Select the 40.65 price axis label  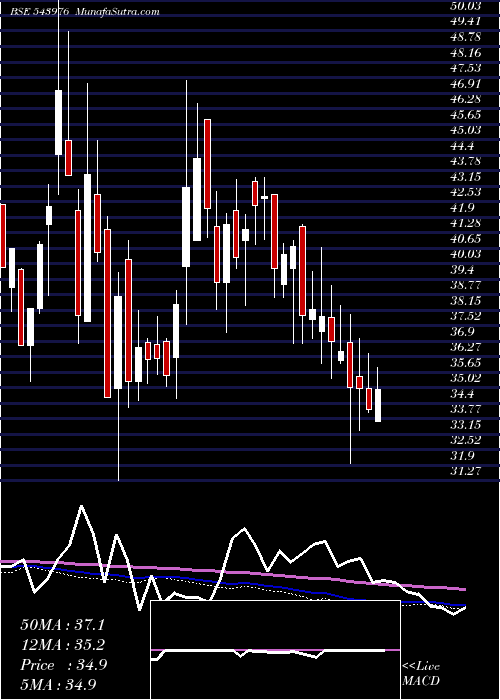click(465, 239)
